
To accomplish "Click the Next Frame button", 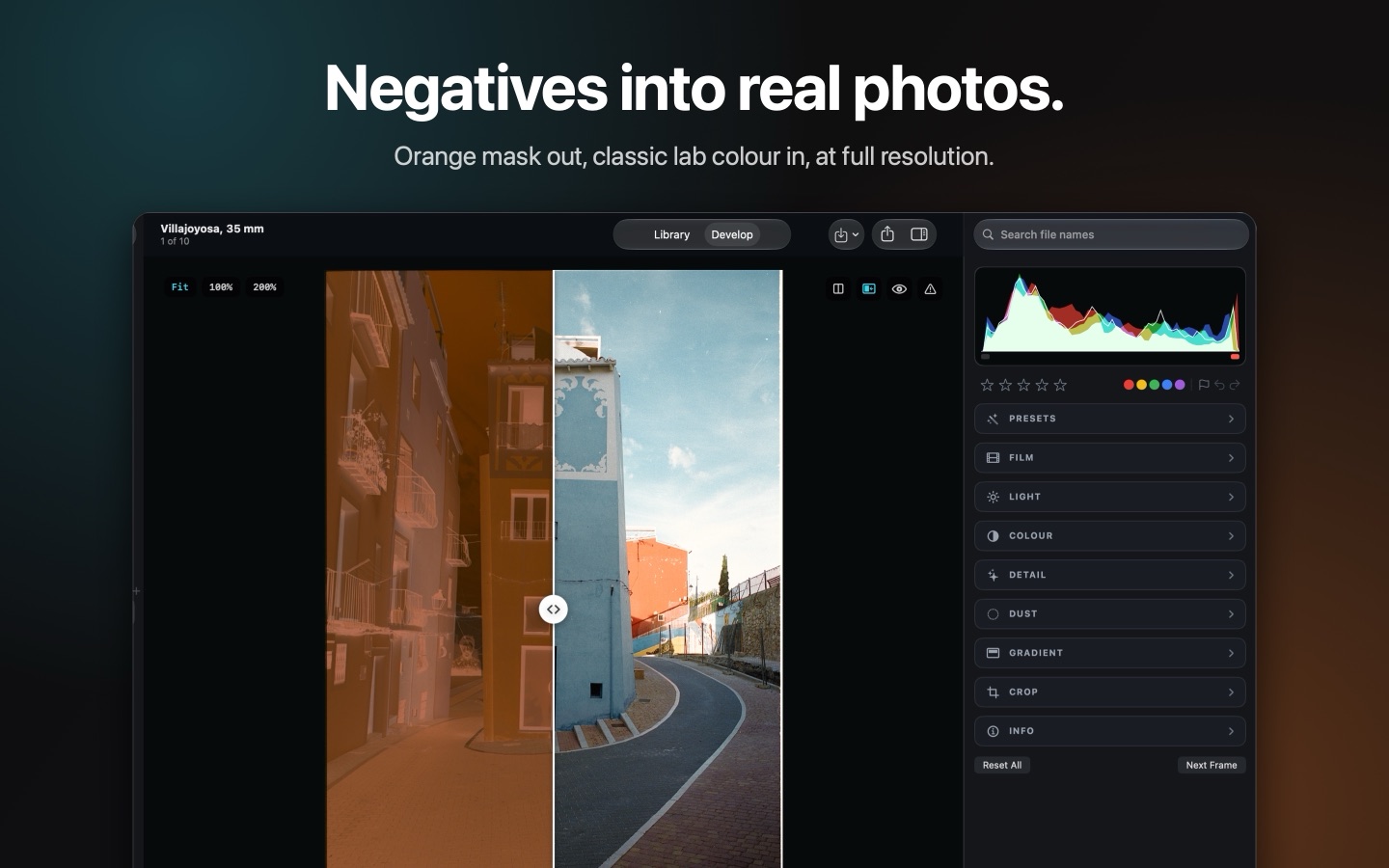I will pos(1212,765).
